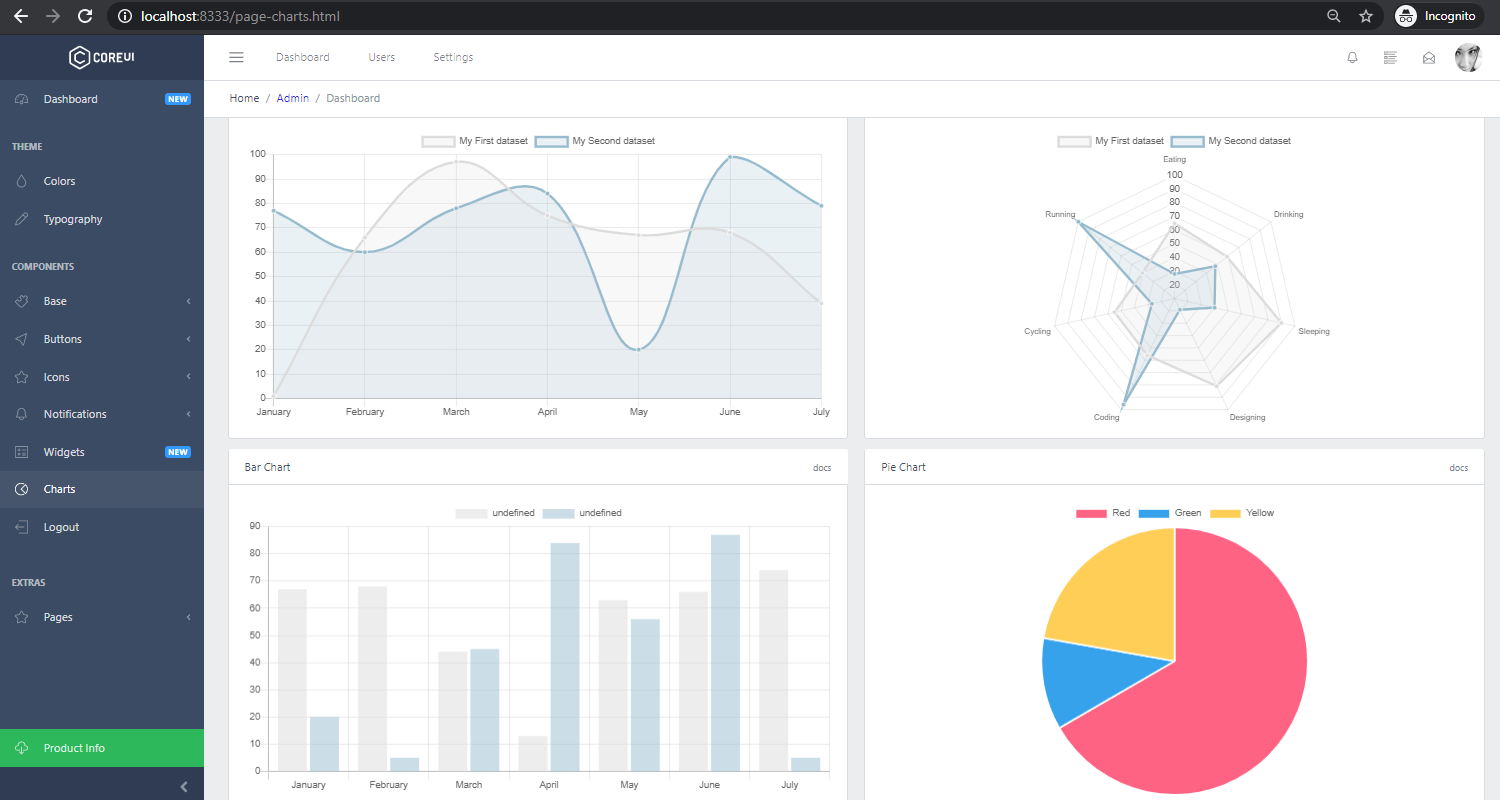The height and width of the screenshot is (800, 1500).
Task: Switch to the Settings menu item
Action: [x=453, y=57]
